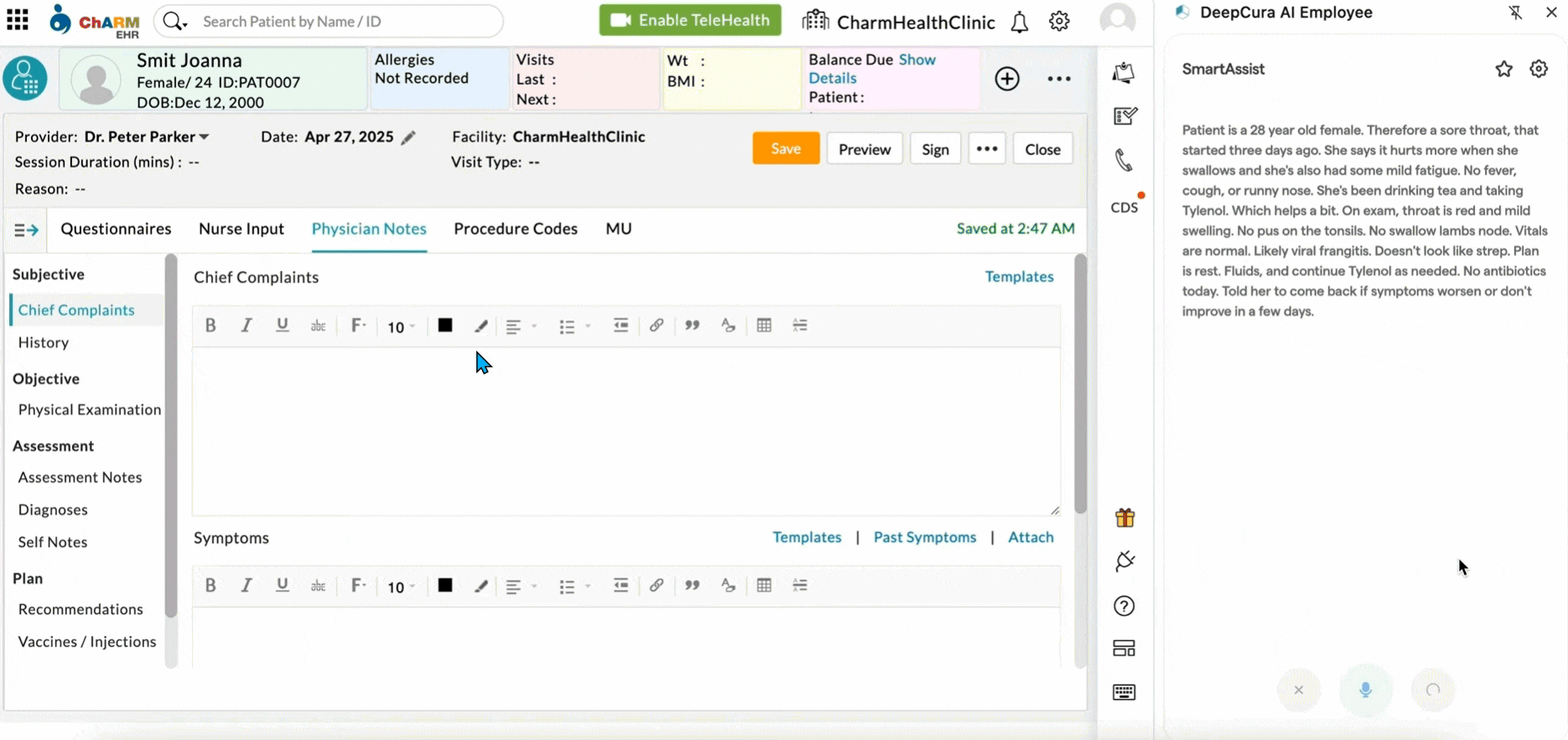
Task: Toggle underline in Symptoms toolbar
Action: (x=283, y=586)
